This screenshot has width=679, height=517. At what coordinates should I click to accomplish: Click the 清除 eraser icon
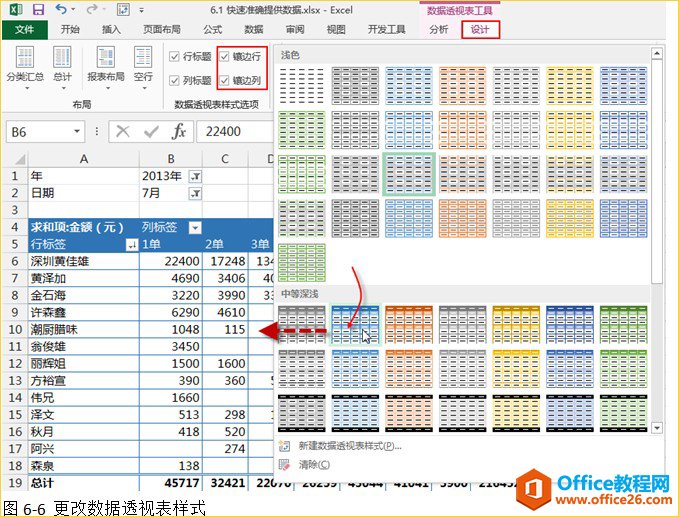(284, 465)
